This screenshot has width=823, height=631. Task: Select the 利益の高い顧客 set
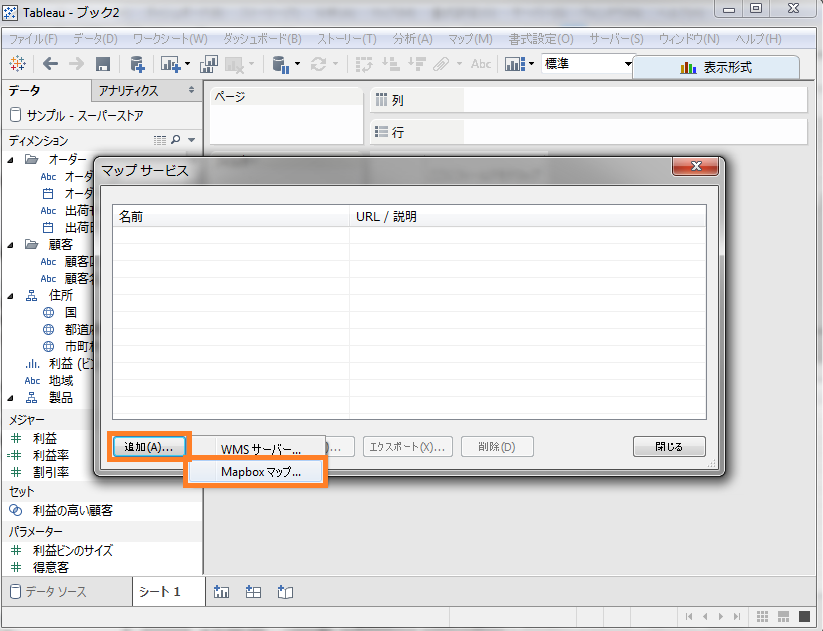72,510
